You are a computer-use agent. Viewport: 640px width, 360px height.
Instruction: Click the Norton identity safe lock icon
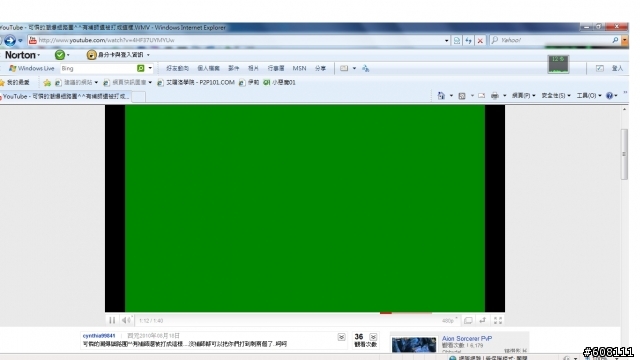tap(91, 55)
